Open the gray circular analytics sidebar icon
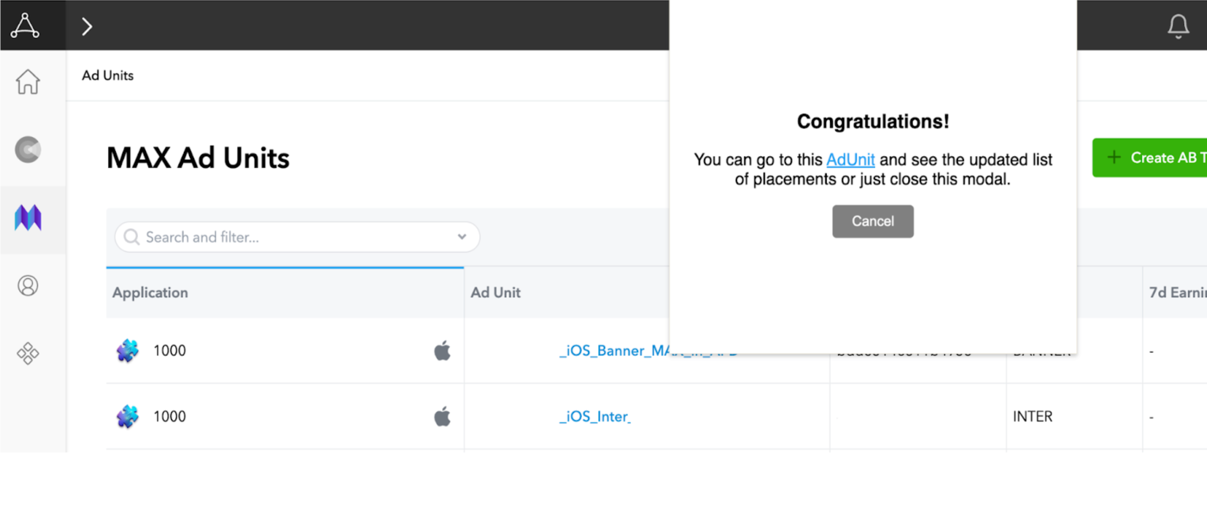Screen dimensions: 1207x512 click(28, 150)
